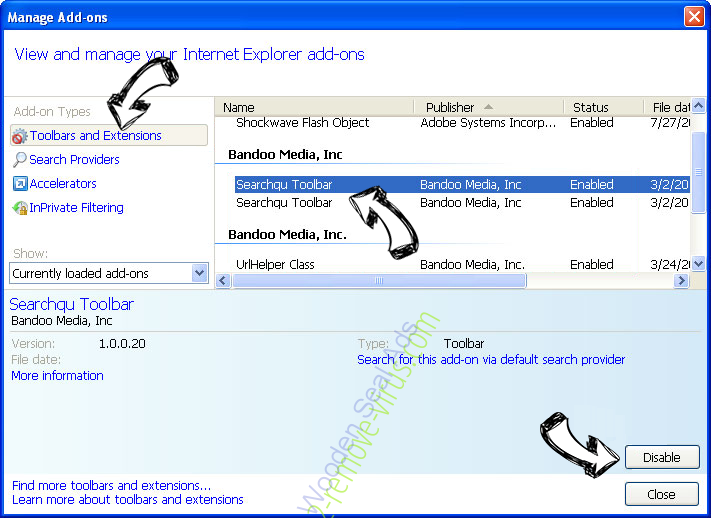Image resolution: width=711 pixels, height=518 pixels.
Task: Select the second Searchqu Toolbar entry
Action: click(284, 203)
